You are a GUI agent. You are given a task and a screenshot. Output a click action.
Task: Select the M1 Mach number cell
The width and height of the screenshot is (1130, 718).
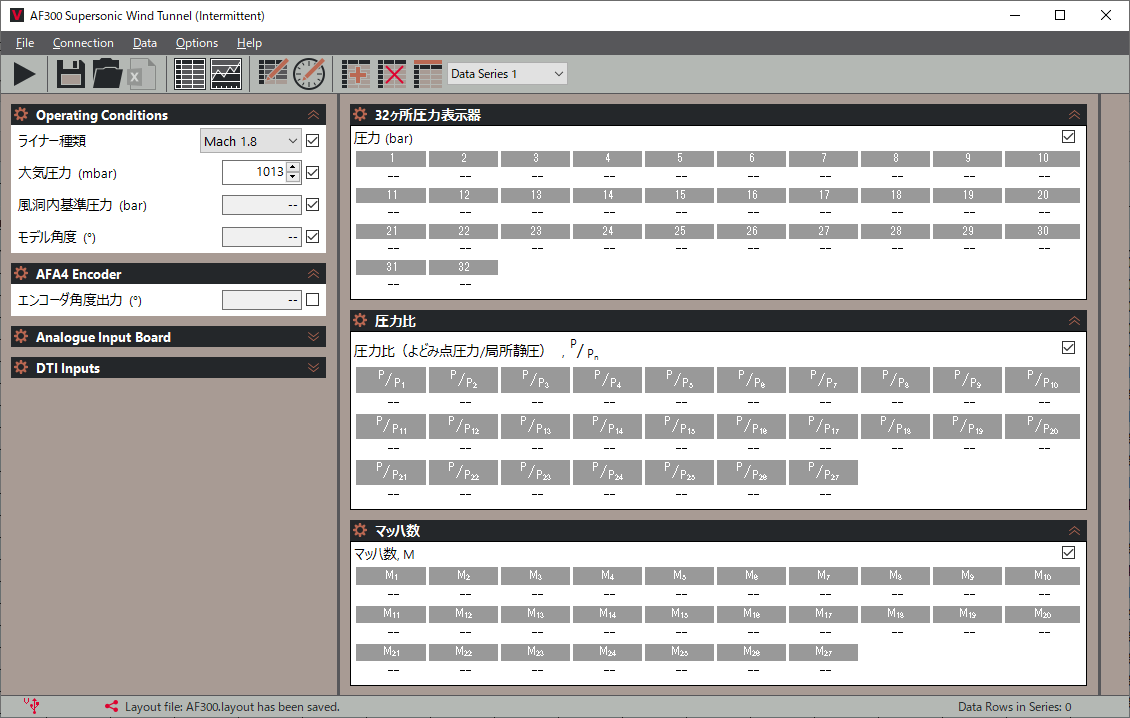tap(391, 575)
